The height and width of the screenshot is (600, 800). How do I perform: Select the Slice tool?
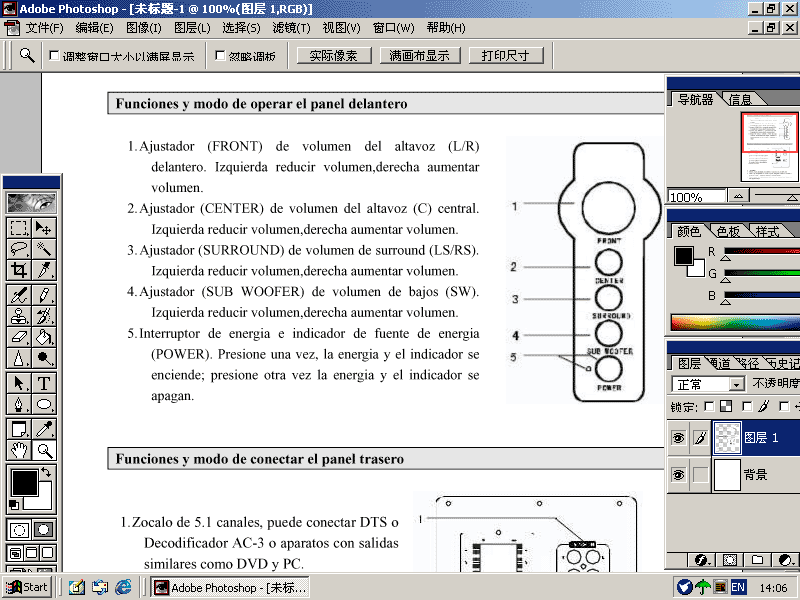[x=44, y=270]
